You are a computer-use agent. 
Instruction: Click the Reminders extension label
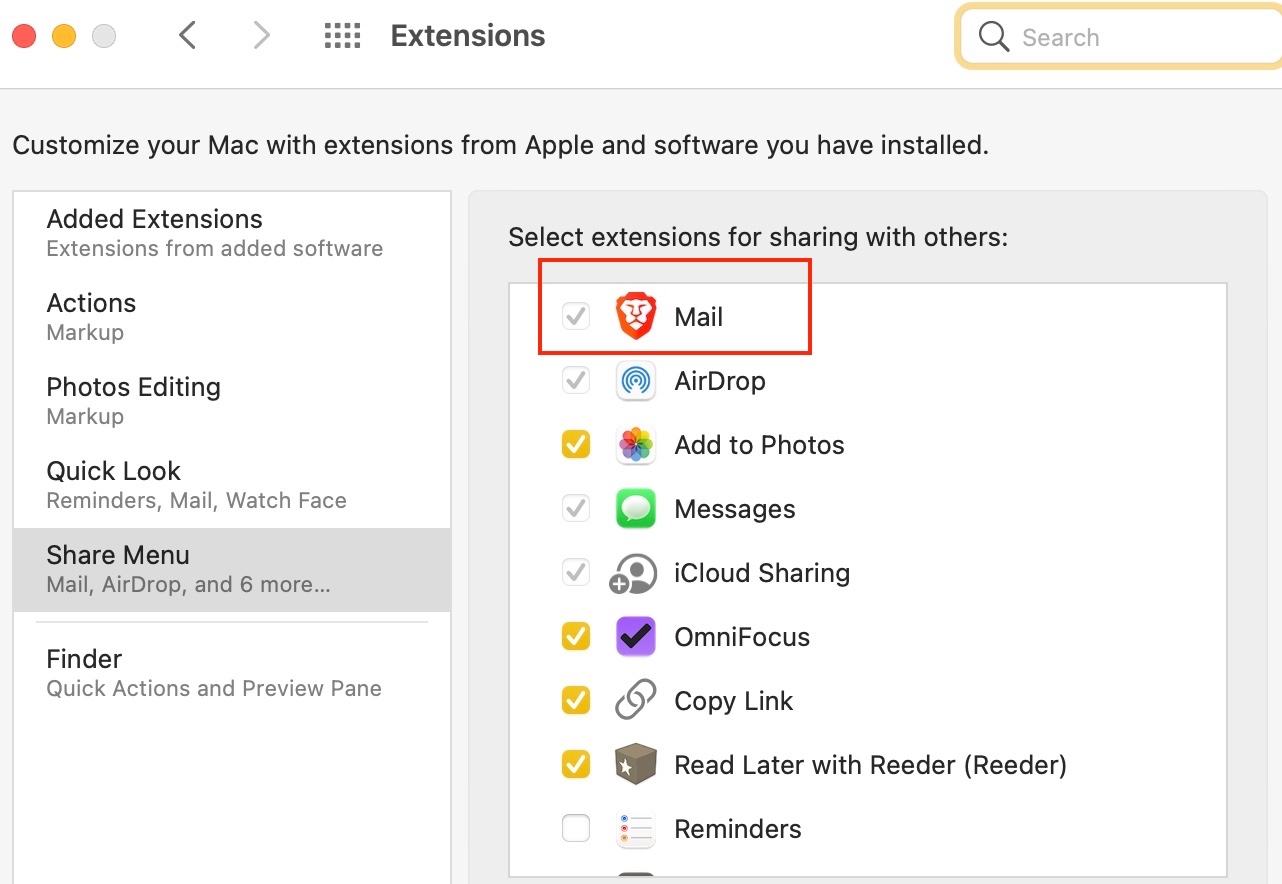click(x=738, y=829)
